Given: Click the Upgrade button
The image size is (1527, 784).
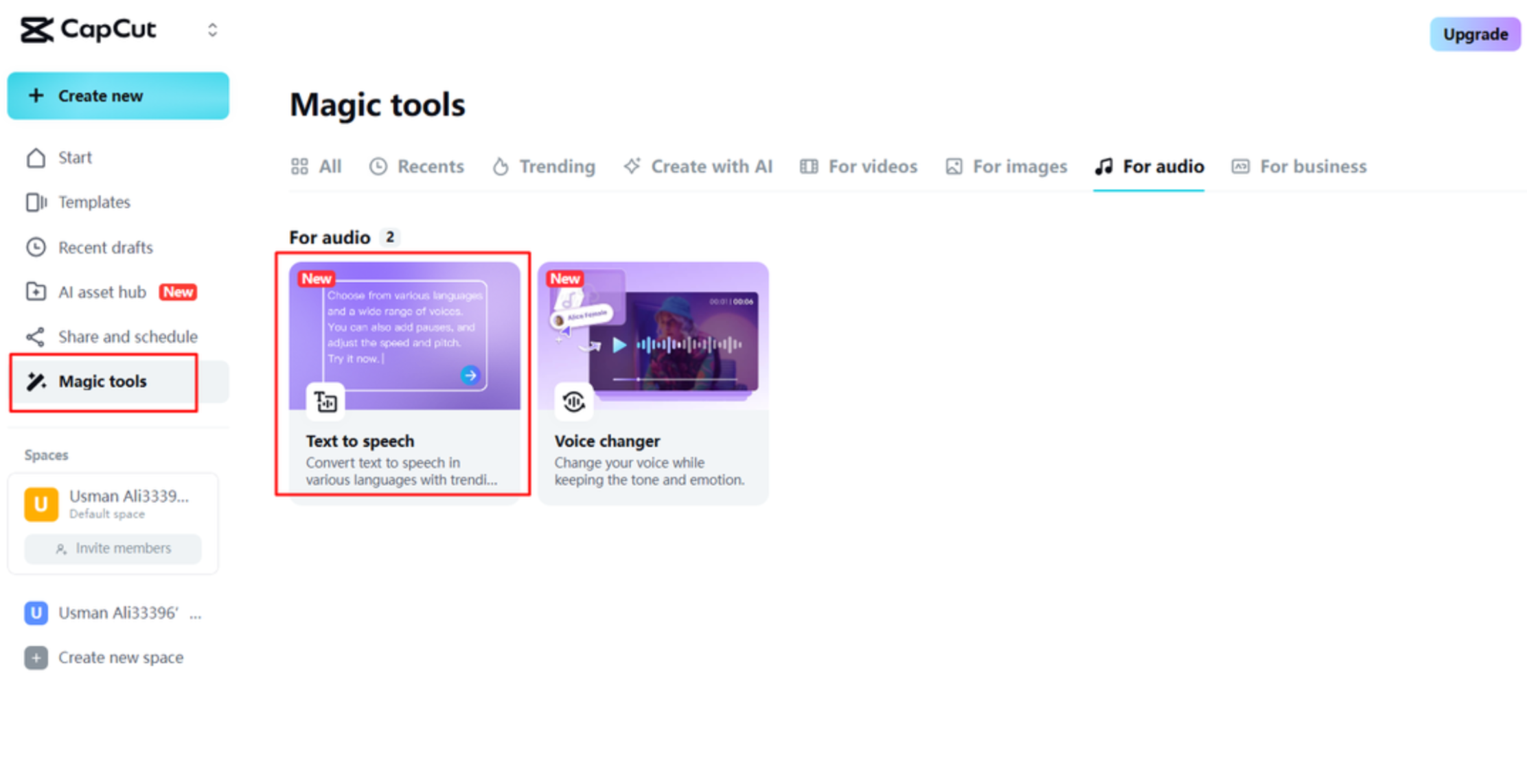Looking at the screenshot, I should point(1475,34).
